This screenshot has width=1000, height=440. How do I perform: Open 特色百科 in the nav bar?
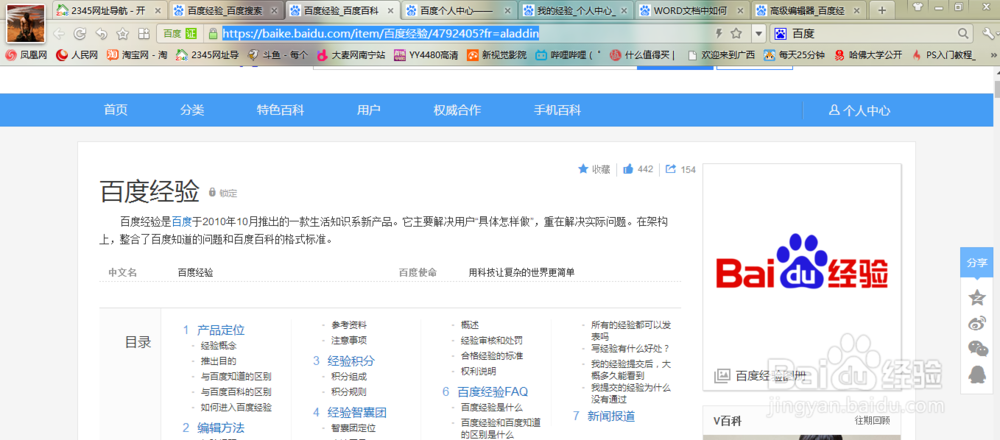(281, 110)
